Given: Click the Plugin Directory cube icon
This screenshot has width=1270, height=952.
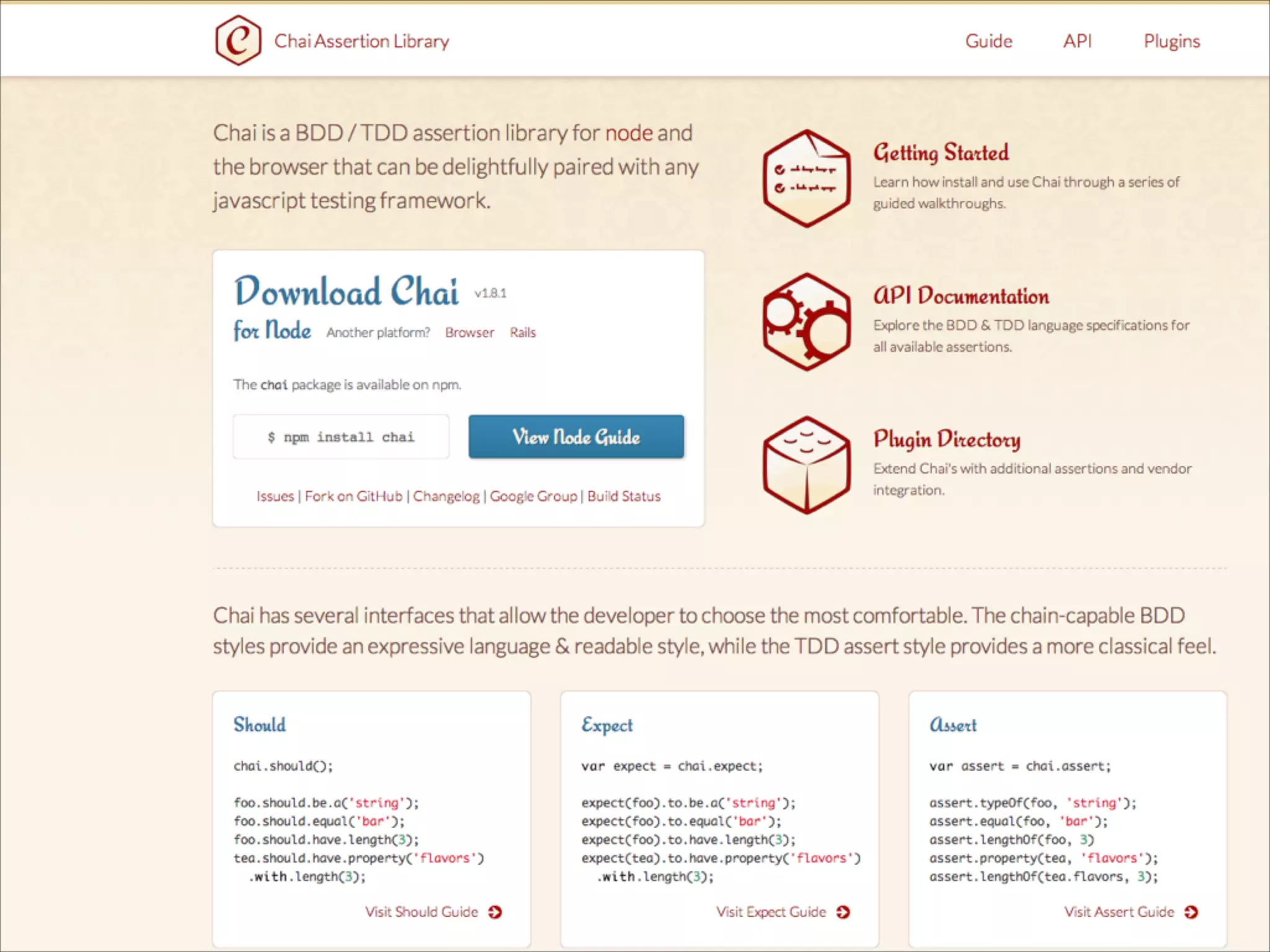Looking at the screenshot, I should (x=806, y=465).
